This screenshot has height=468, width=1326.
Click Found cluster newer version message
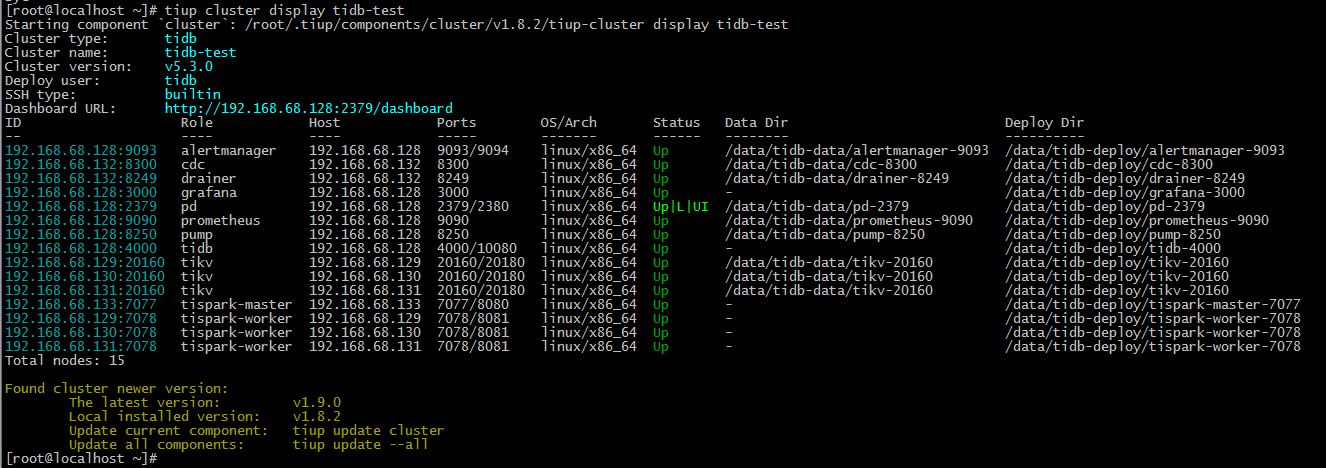[x=117, y=388]
